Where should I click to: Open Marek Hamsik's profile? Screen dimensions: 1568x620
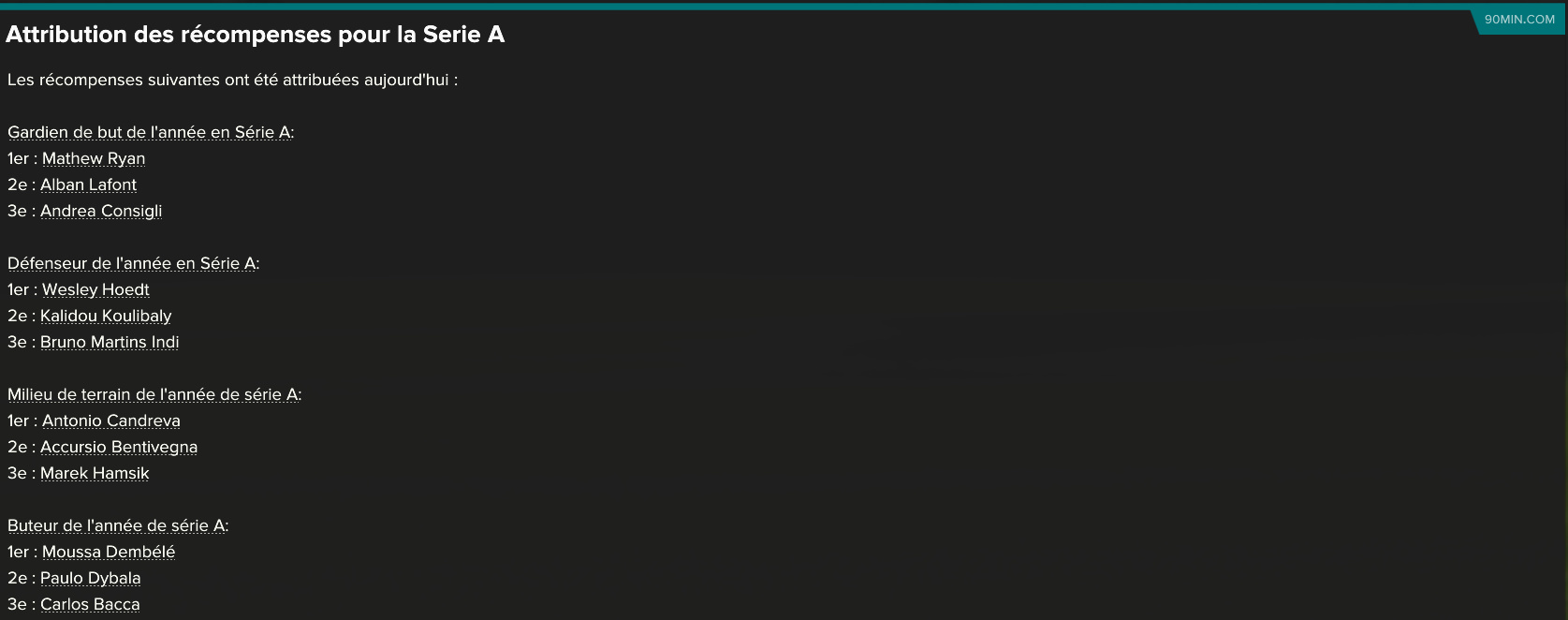point(95,473)
